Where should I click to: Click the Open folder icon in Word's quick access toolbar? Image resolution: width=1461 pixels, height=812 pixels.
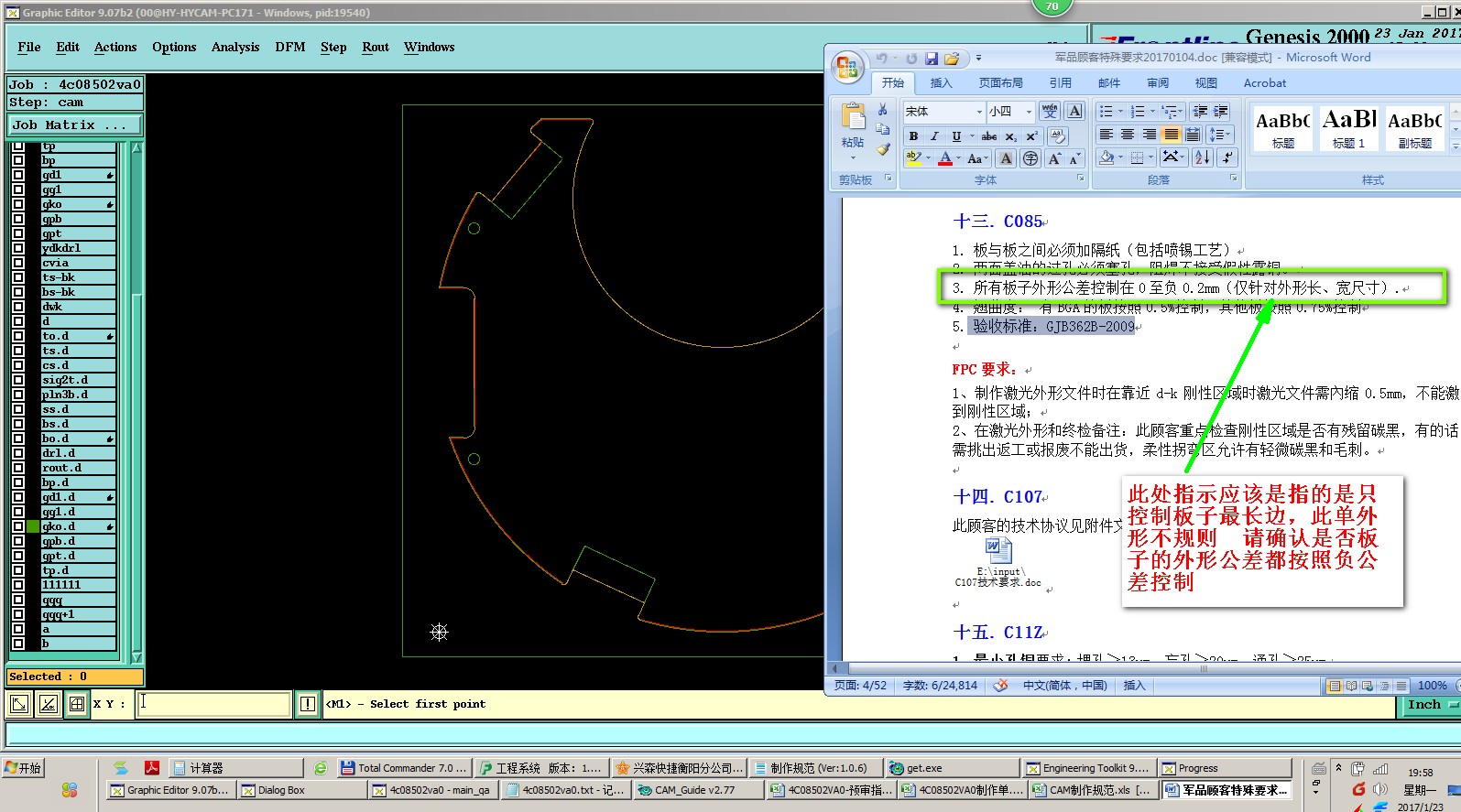coord(952,59)
